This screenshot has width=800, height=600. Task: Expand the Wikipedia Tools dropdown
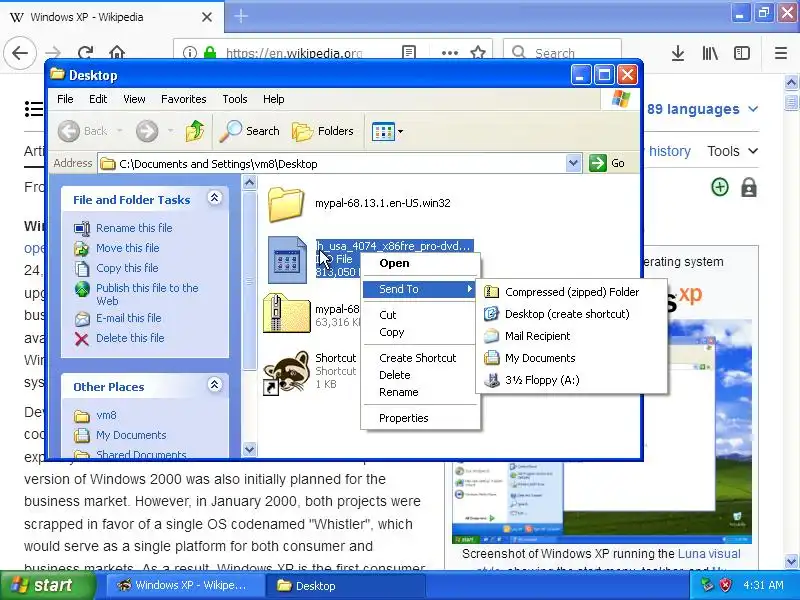(732, 151)
